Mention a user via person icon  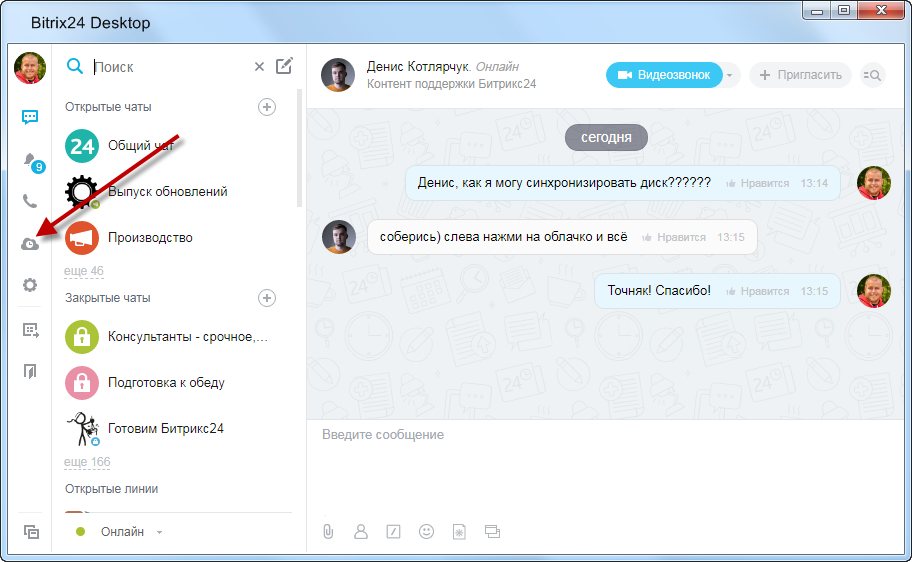(361, 531)
